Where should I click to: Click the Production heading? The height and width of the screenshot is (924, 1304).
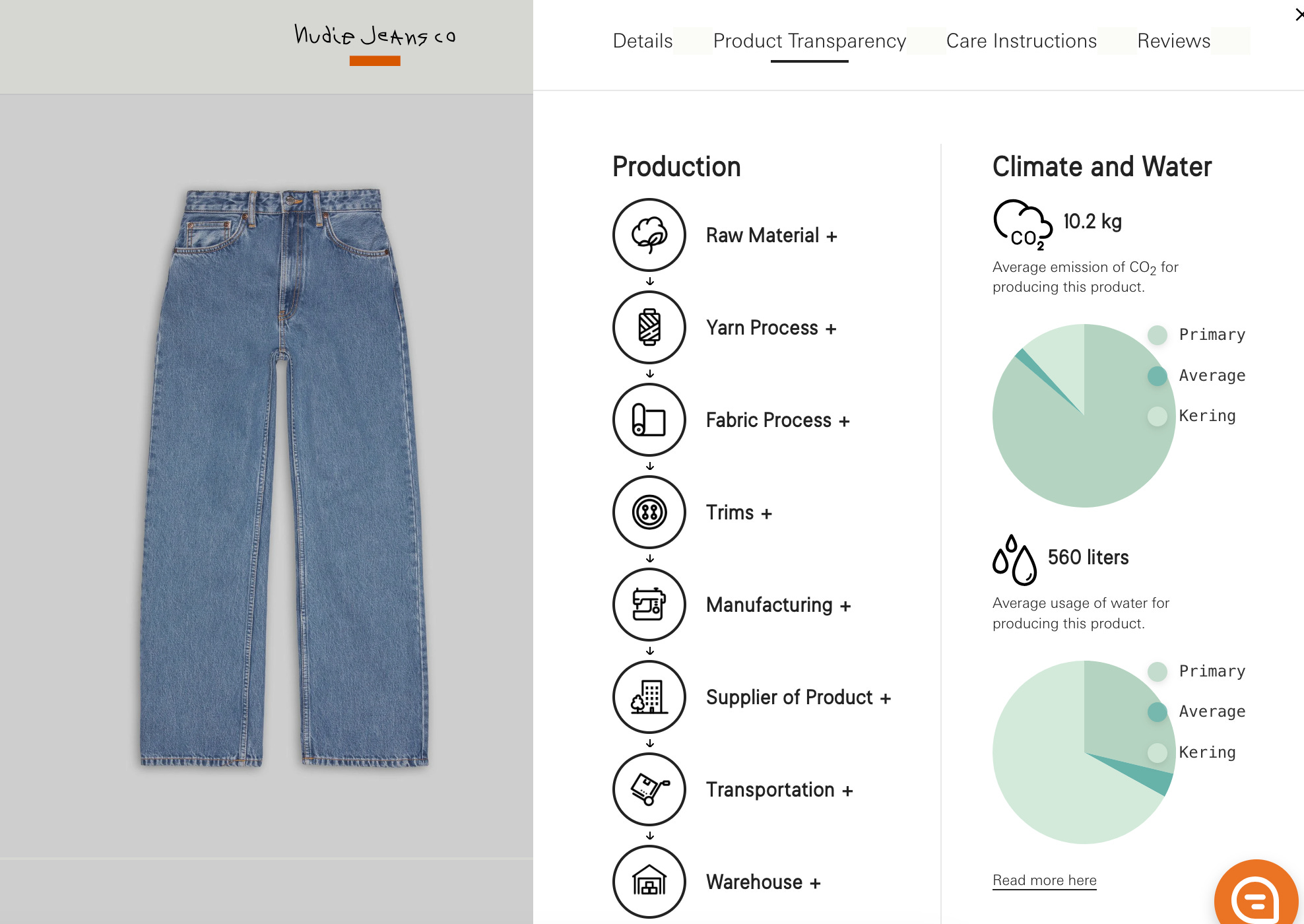(676, 167)
